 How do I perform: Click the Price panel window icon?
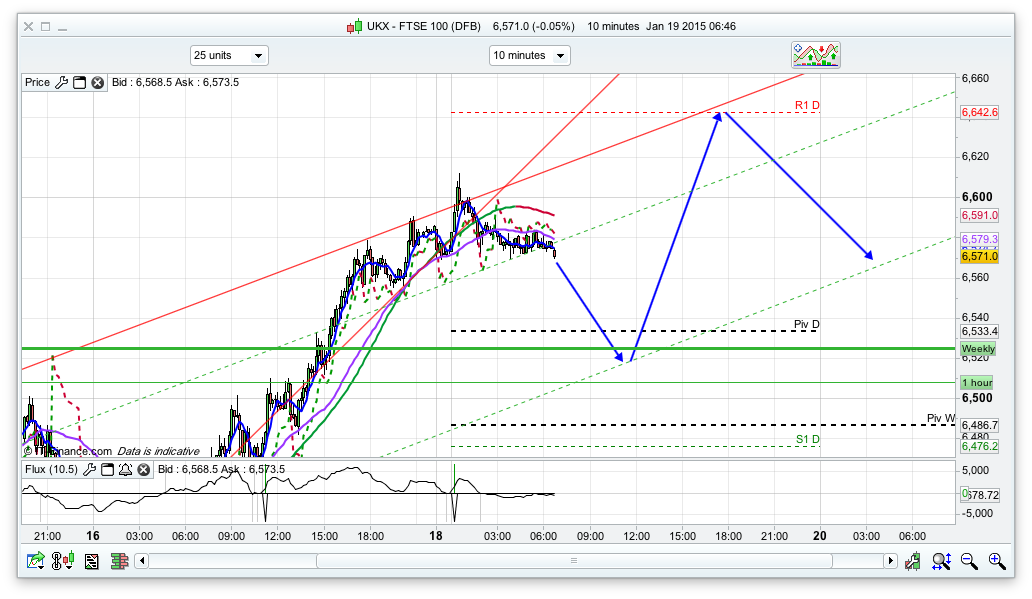79,83
